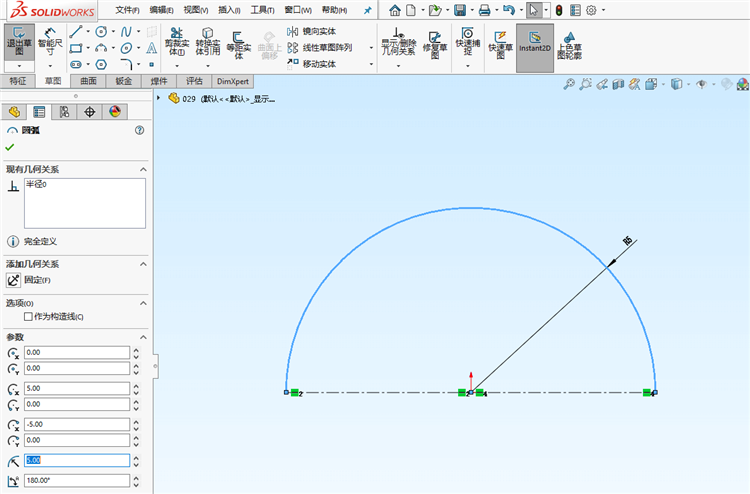Click Repair Sketch (修复草图)

tap(434, 44)
